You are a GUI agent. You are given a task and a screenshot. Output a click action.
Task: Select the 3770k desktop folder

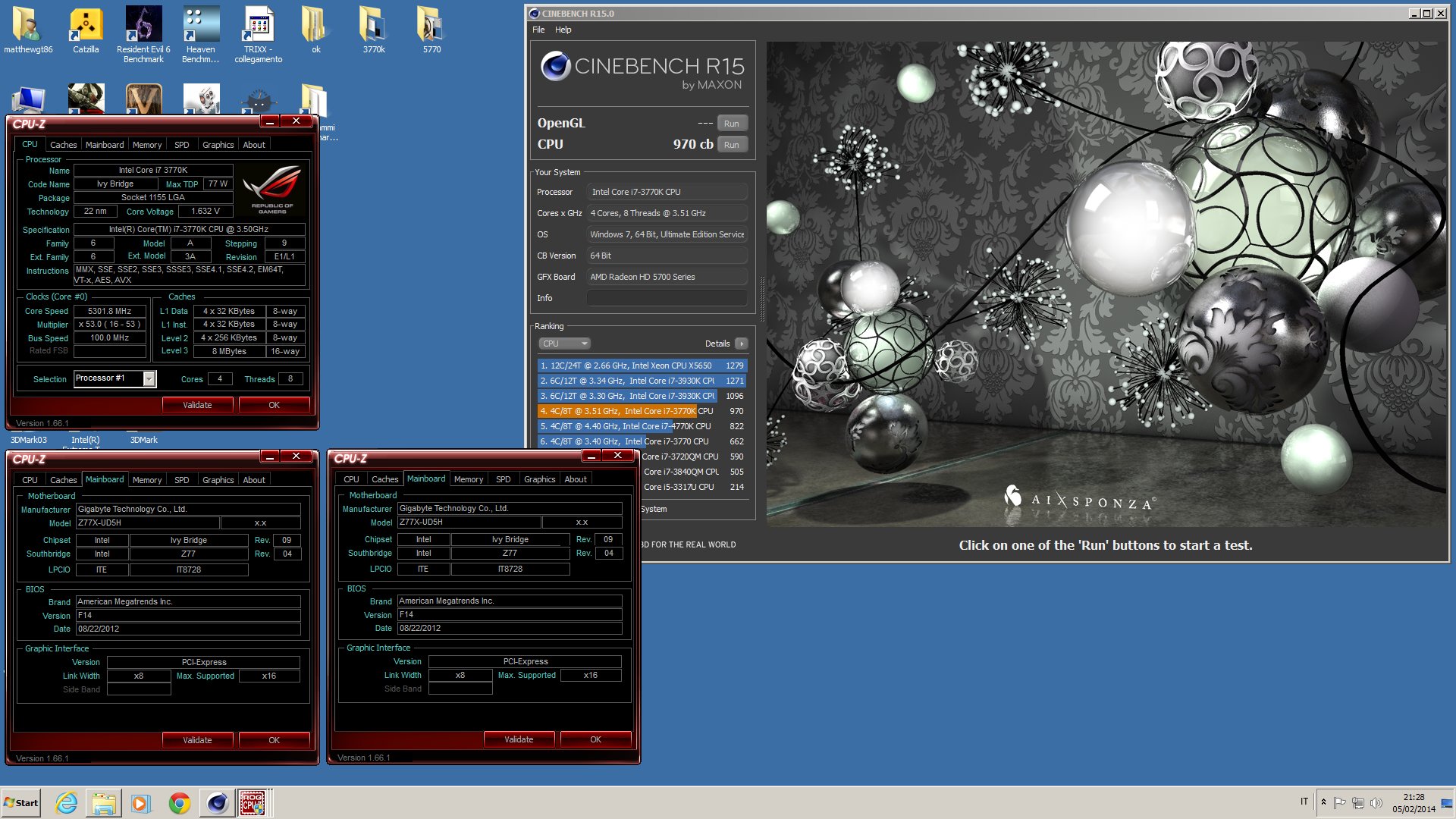[x=374, y=30]
